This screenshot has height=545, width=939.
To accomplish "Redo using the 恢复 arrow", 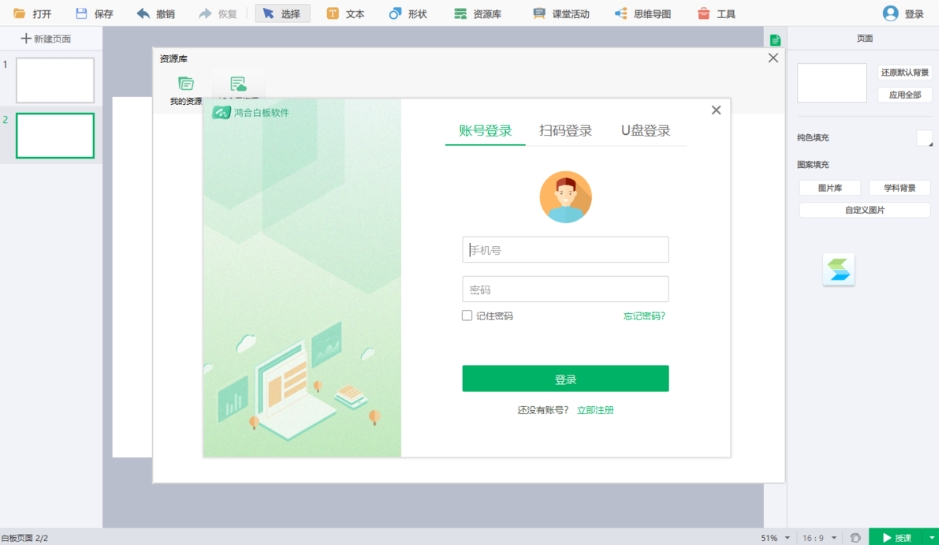I will tap(218, 13).
